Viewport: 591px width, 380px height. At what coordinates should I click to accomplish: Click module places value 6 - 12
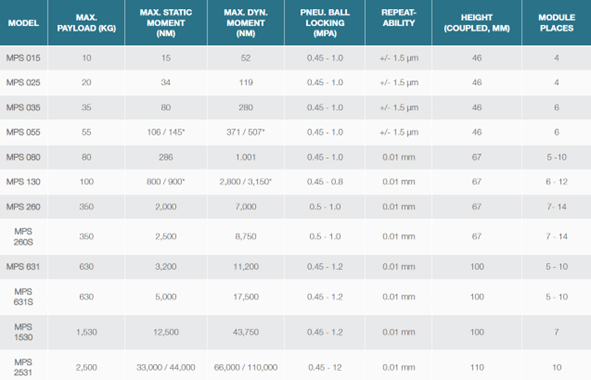click(x=557, y=182)
